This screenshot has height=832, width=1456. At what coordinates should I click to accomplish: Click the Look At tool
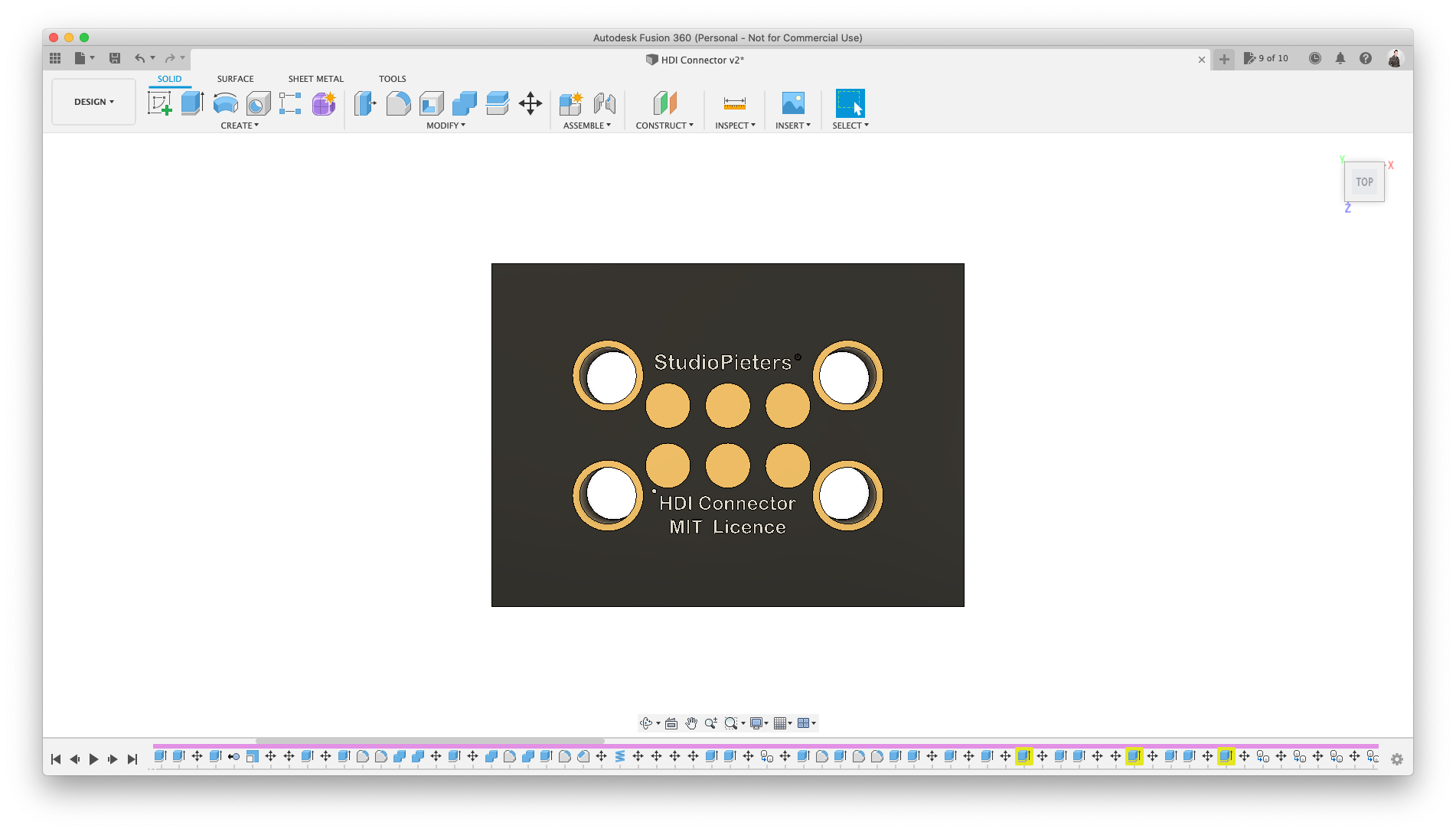pos(671,723)
